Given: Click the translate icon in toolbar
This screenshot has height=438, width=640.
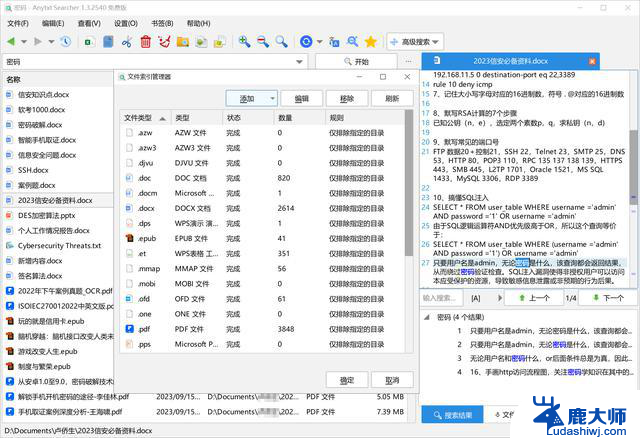Looking at the screenshot, I should (334, 42).
